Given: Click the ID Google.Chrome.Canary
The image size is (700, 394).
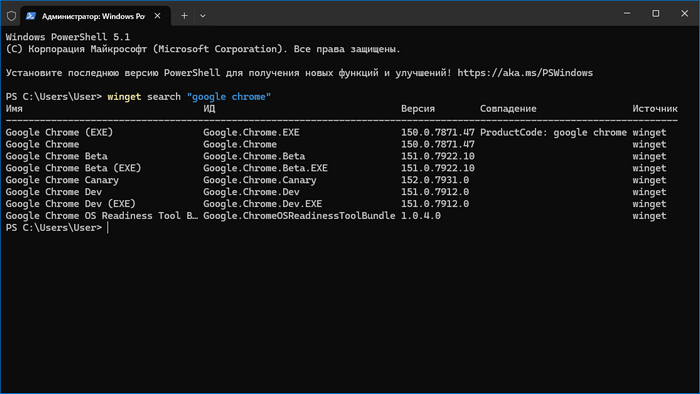Looking at the screenshot, I should pos(260,180).
